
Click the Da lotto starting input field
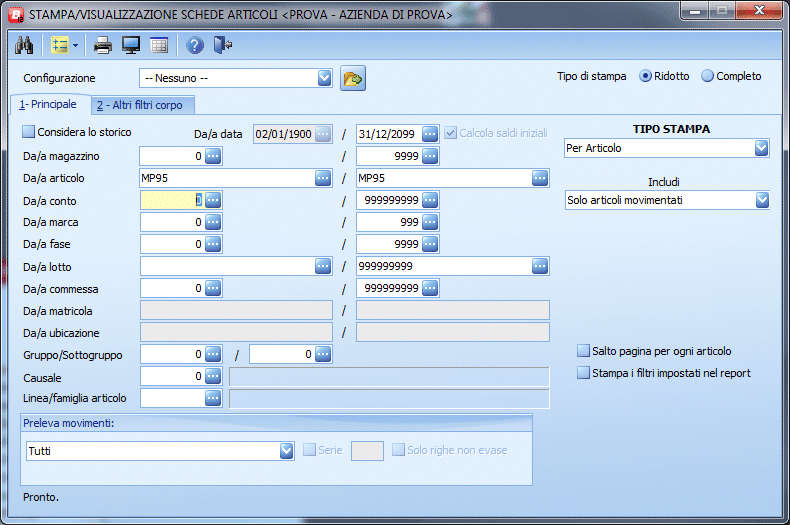(228, 266)
